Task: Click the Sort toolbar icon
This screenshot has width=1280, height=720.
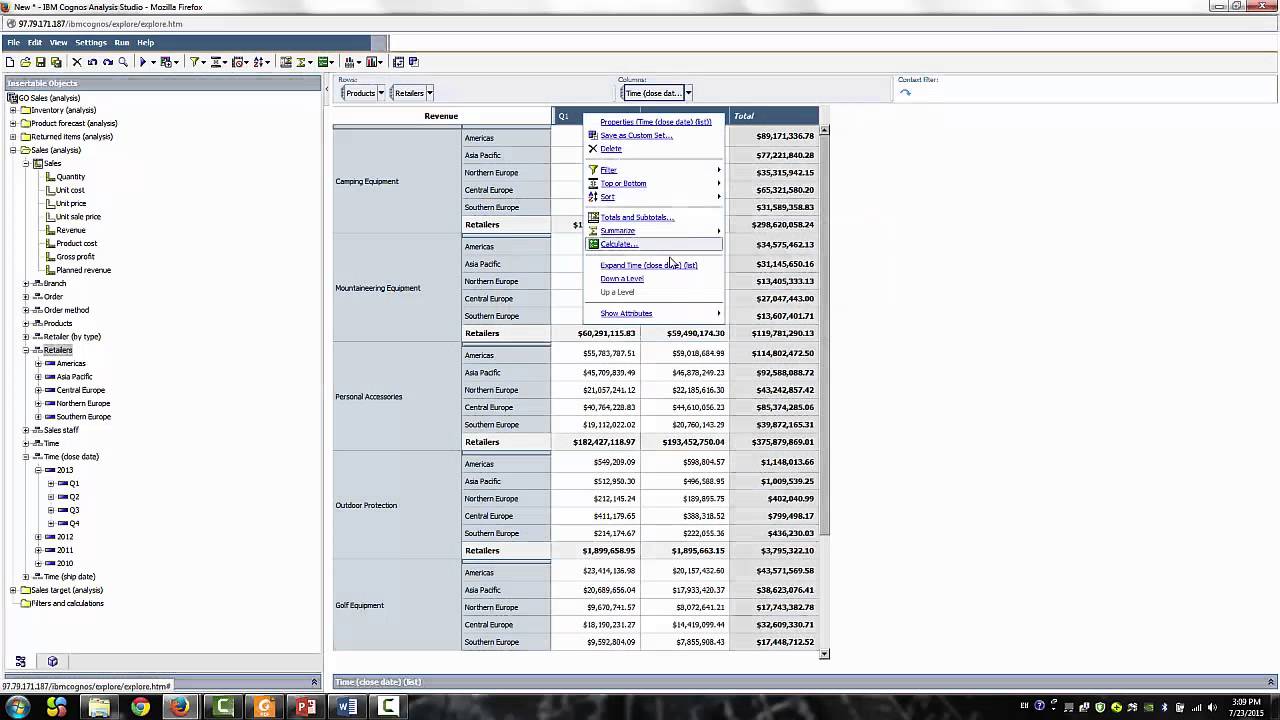Action: (259, 62)
